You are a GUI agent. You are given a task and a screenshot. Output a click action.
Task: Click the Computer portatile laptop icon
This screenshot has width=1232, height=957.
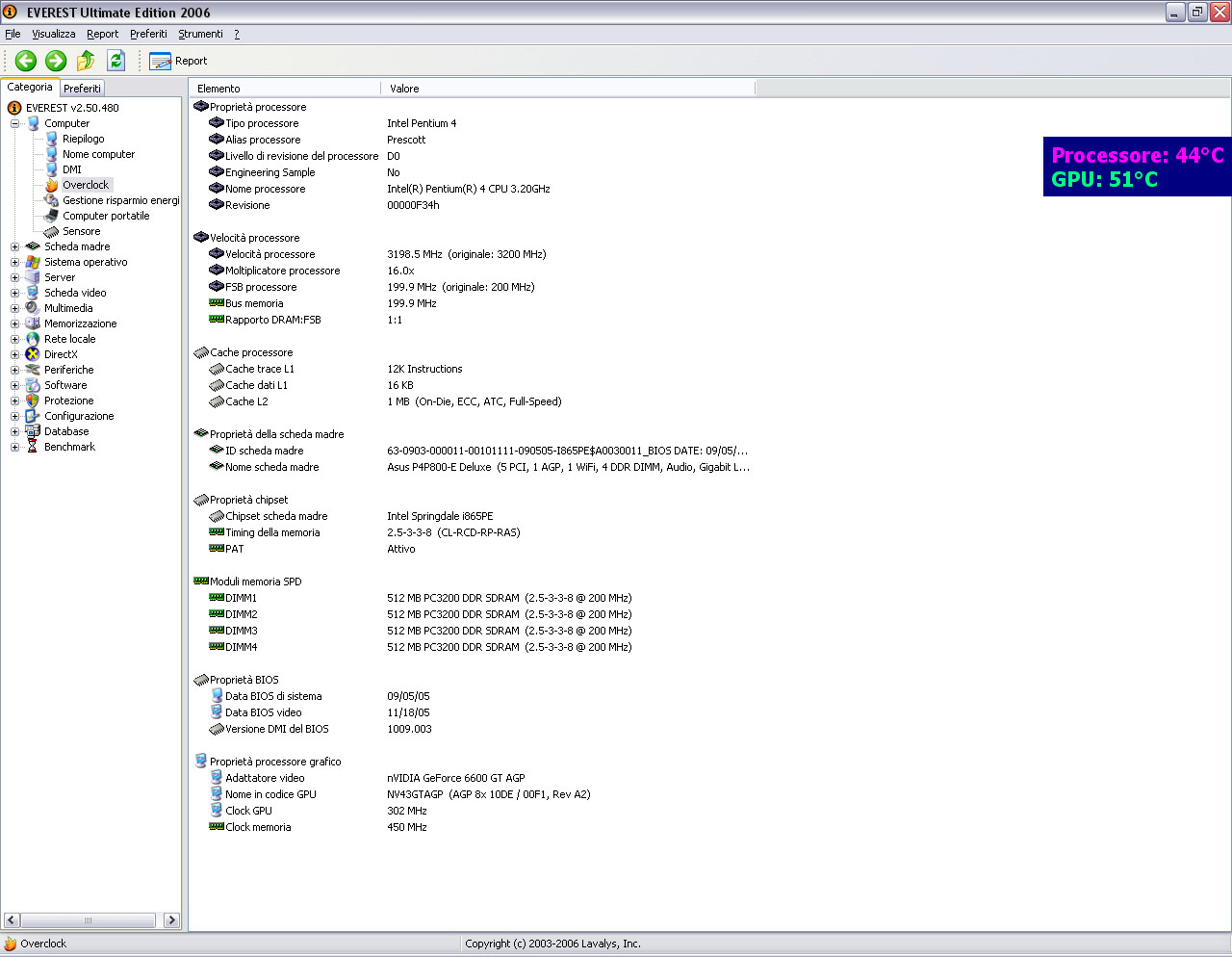click(x=51, y=216)
